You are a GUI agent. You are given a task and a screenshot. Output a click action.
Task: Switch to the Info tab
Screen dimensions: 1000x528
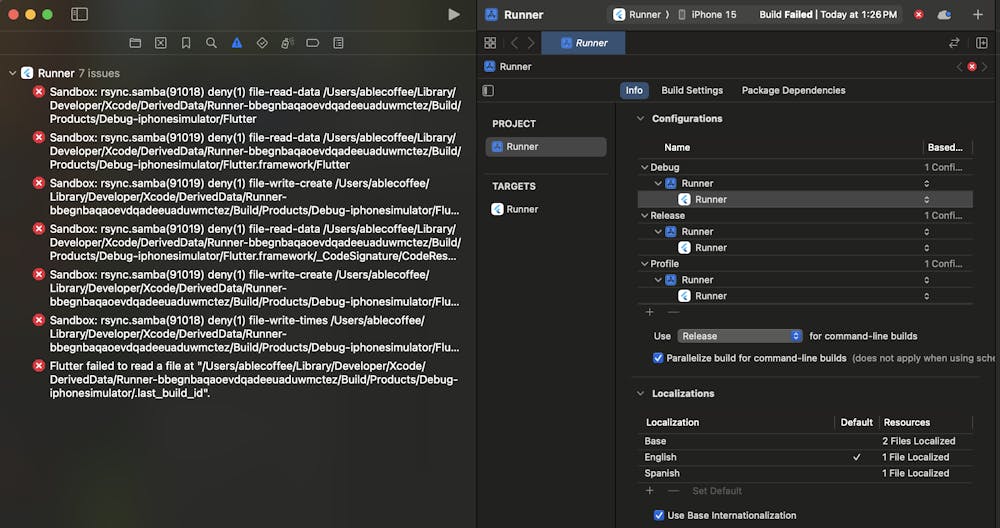(x=634, y=91)
